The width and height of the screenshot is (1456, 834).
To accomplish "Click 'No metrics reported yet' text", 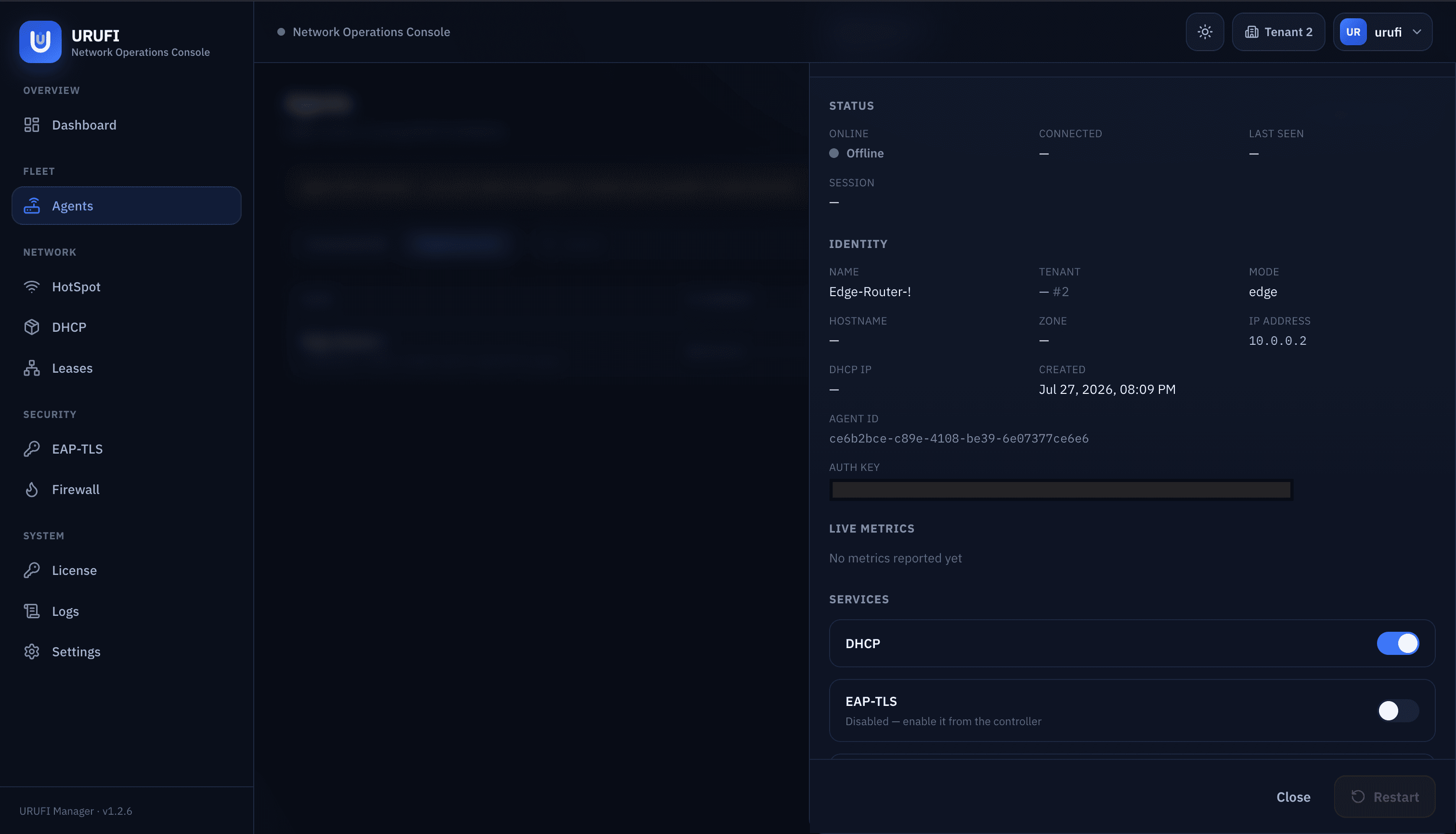I will (x=895, y=558).
